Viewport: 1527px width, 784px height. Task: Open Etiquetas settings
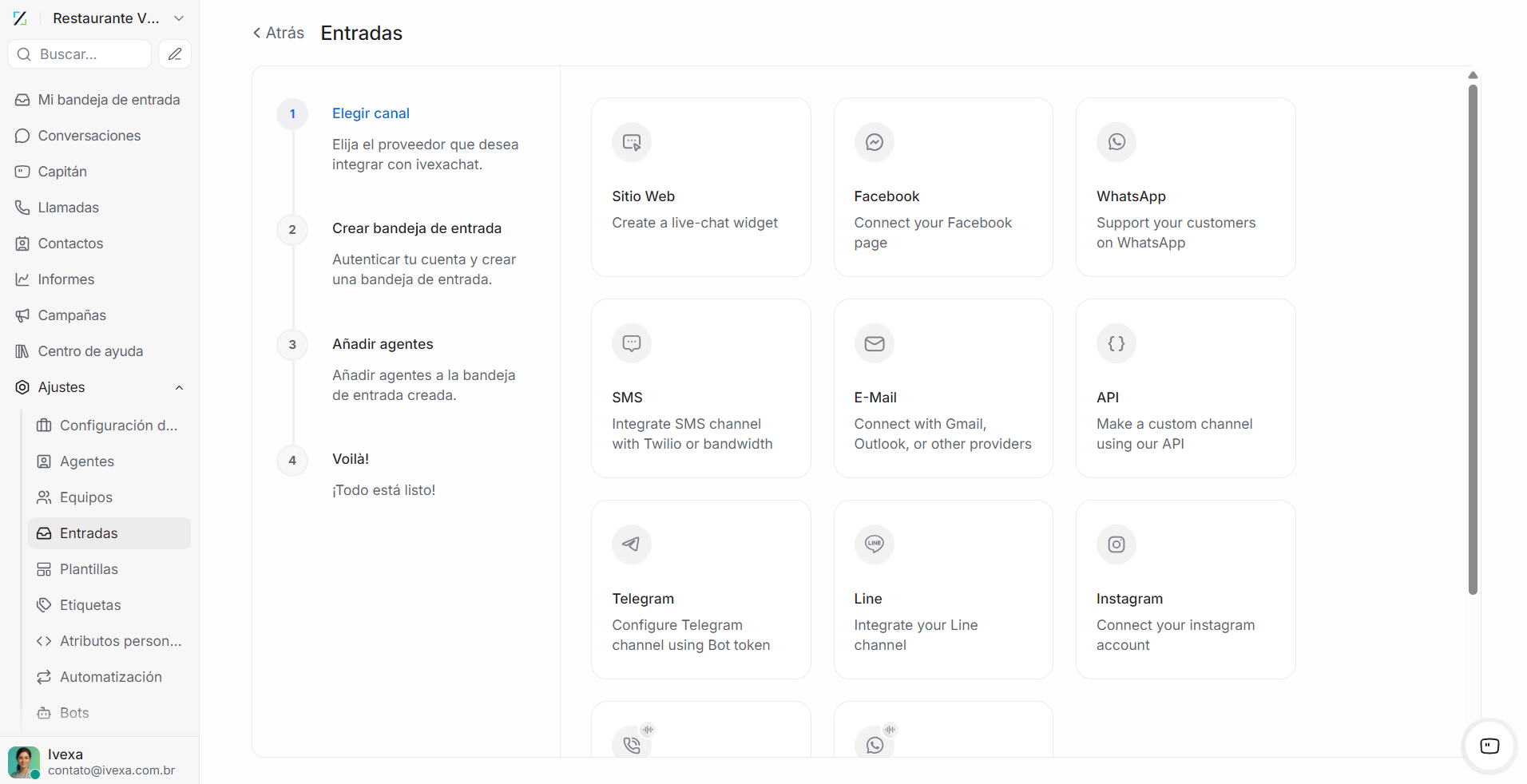pyautogui.click(x=109, y=605)
